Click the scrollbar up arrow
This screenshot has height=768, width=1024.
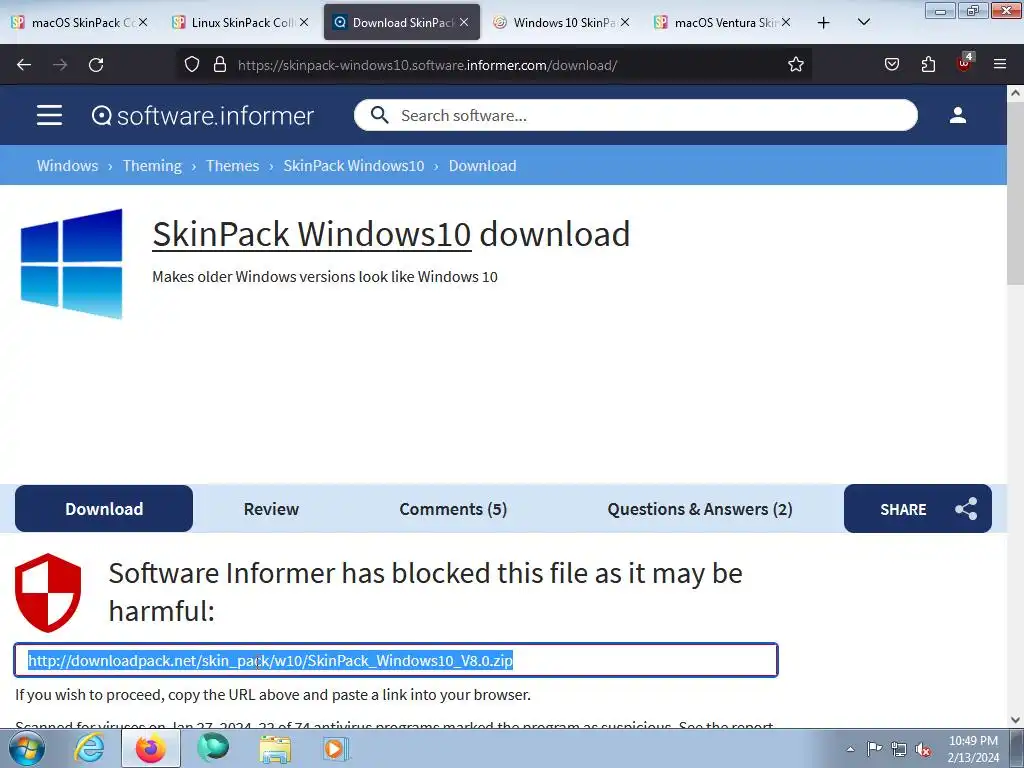point(1016,93)
